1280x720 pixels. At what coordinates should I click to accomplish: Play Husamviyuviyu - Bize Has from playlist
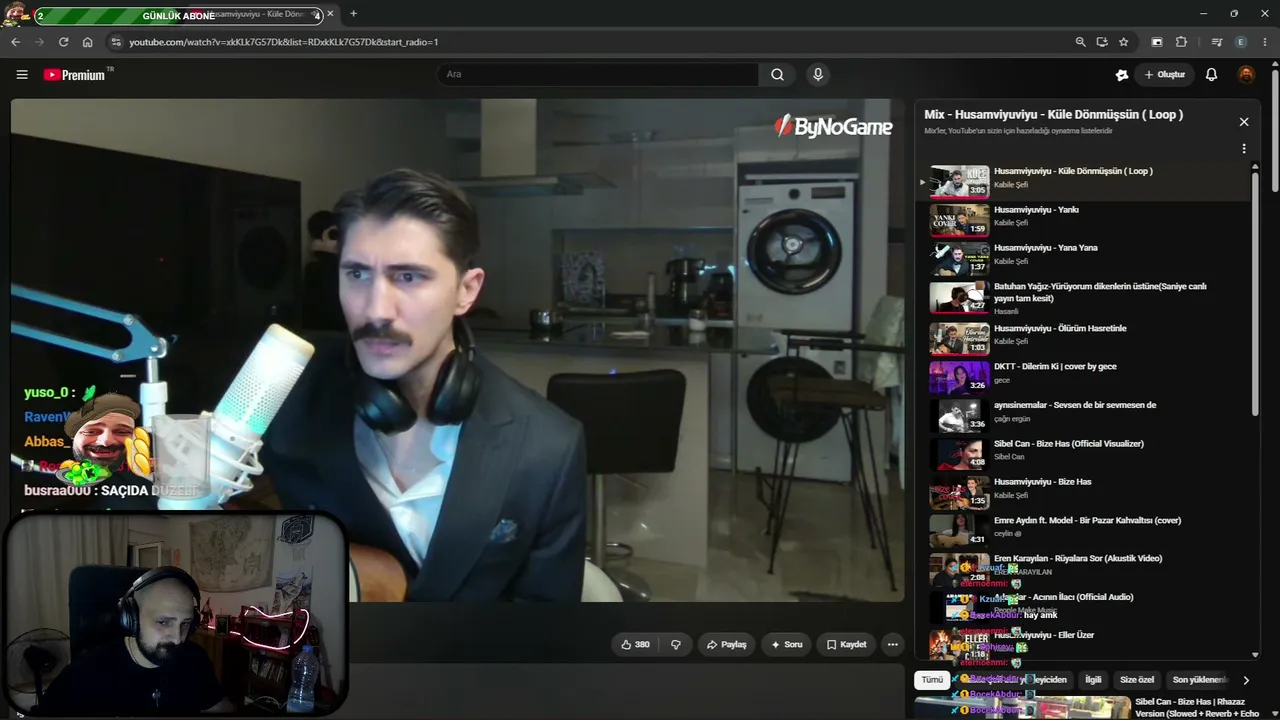[x=1084, y=492]
